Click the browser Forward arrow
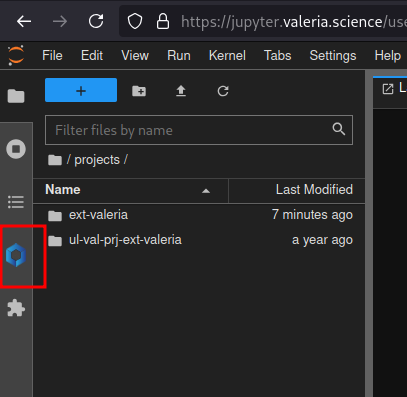 tap(60, 22)
